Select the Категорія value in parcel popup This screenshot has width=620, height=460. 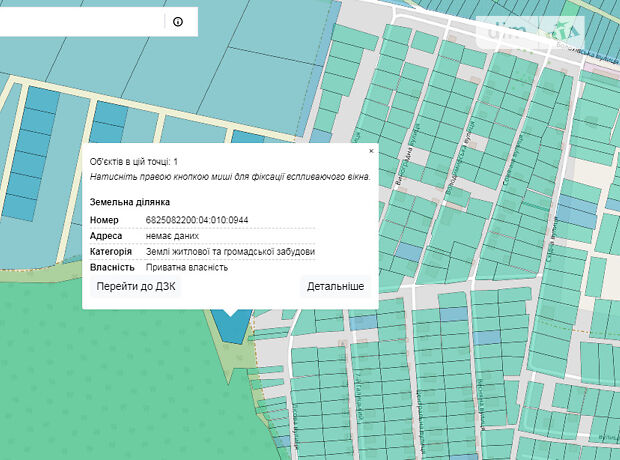tap(231, 252)
